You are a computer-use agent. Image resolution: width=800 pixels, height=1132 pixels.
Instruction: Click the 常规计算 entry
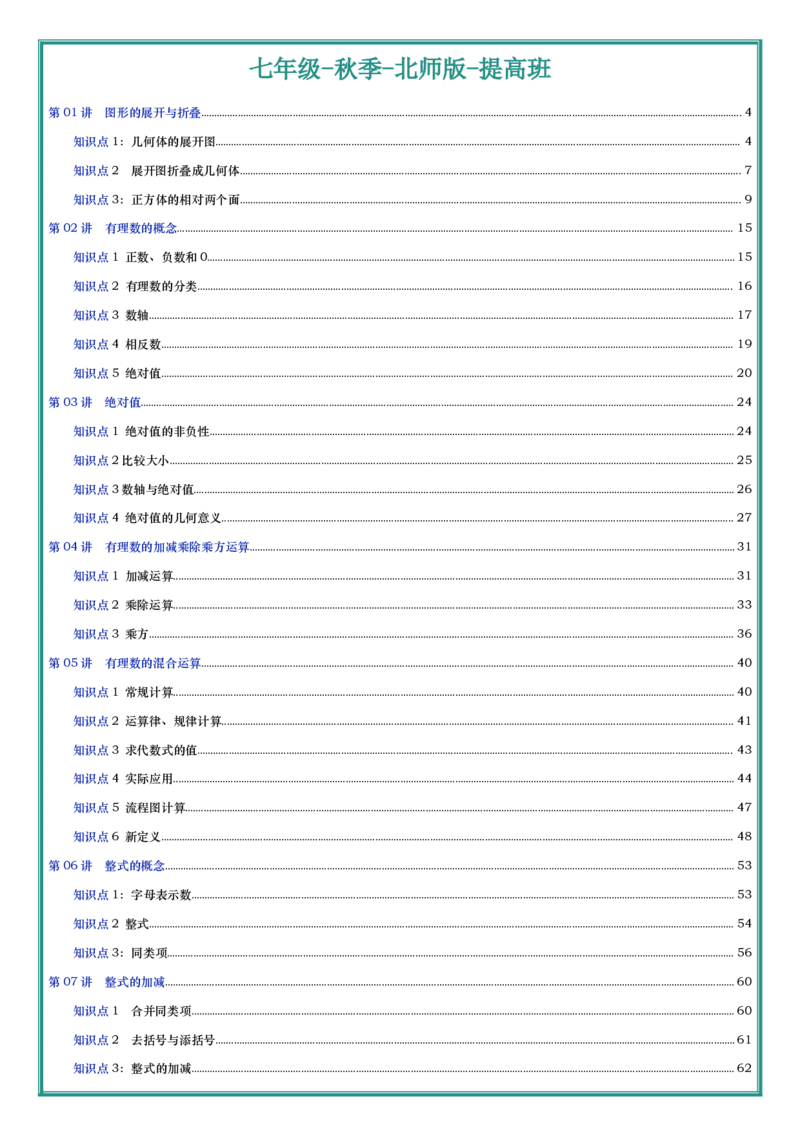(412, 692)
